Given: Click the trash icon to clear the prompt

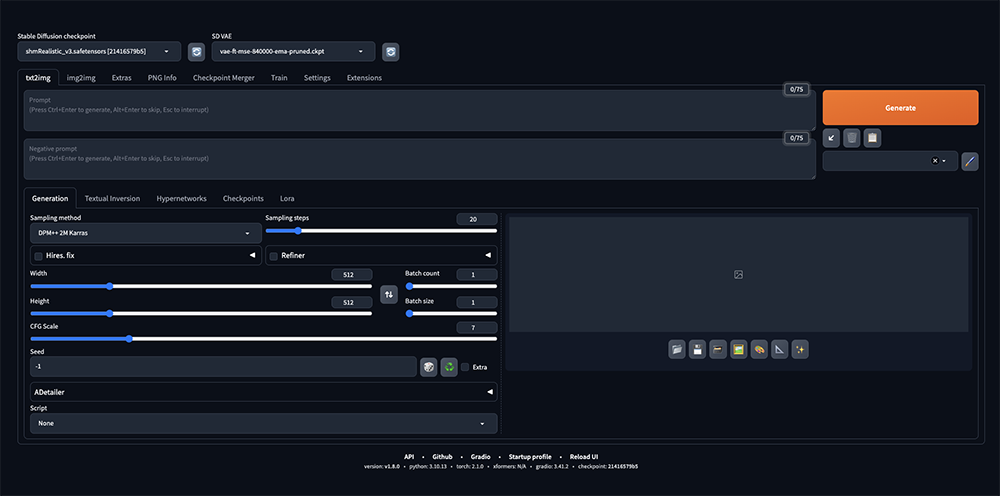Looking at the screenshot, I should (x=851, y=138).
